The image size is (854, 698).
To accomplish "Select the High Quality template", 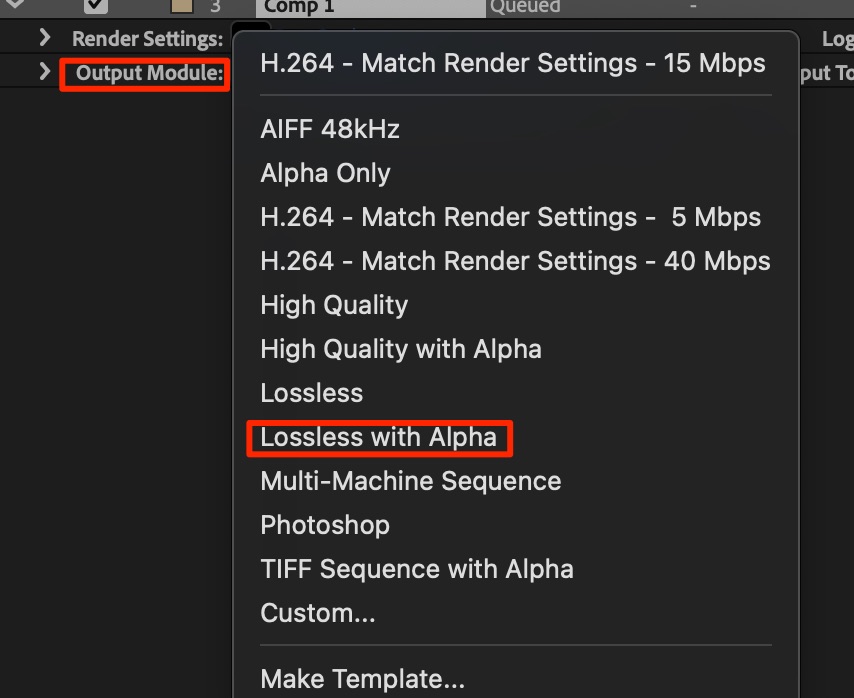I will pos(334,305).
